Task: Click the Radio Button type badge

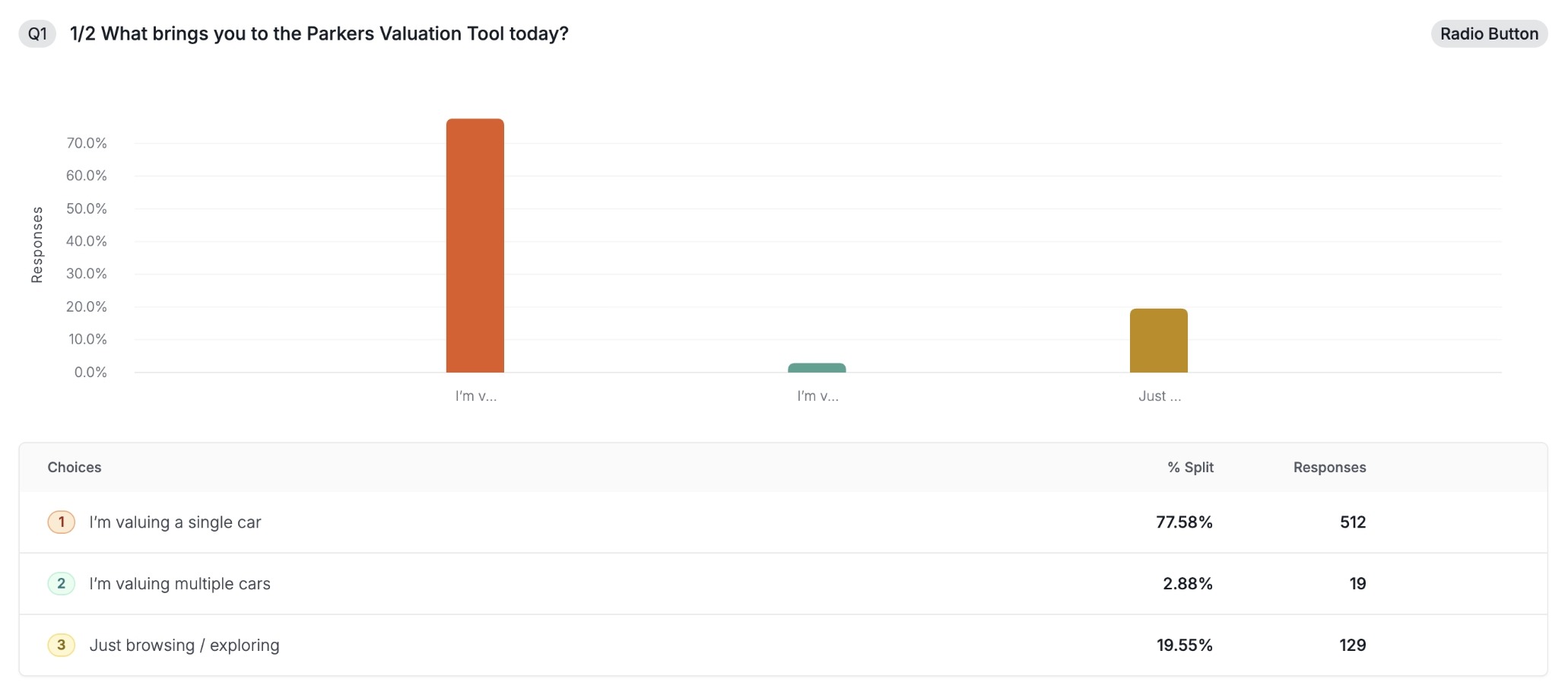Action: (1488, 34)
